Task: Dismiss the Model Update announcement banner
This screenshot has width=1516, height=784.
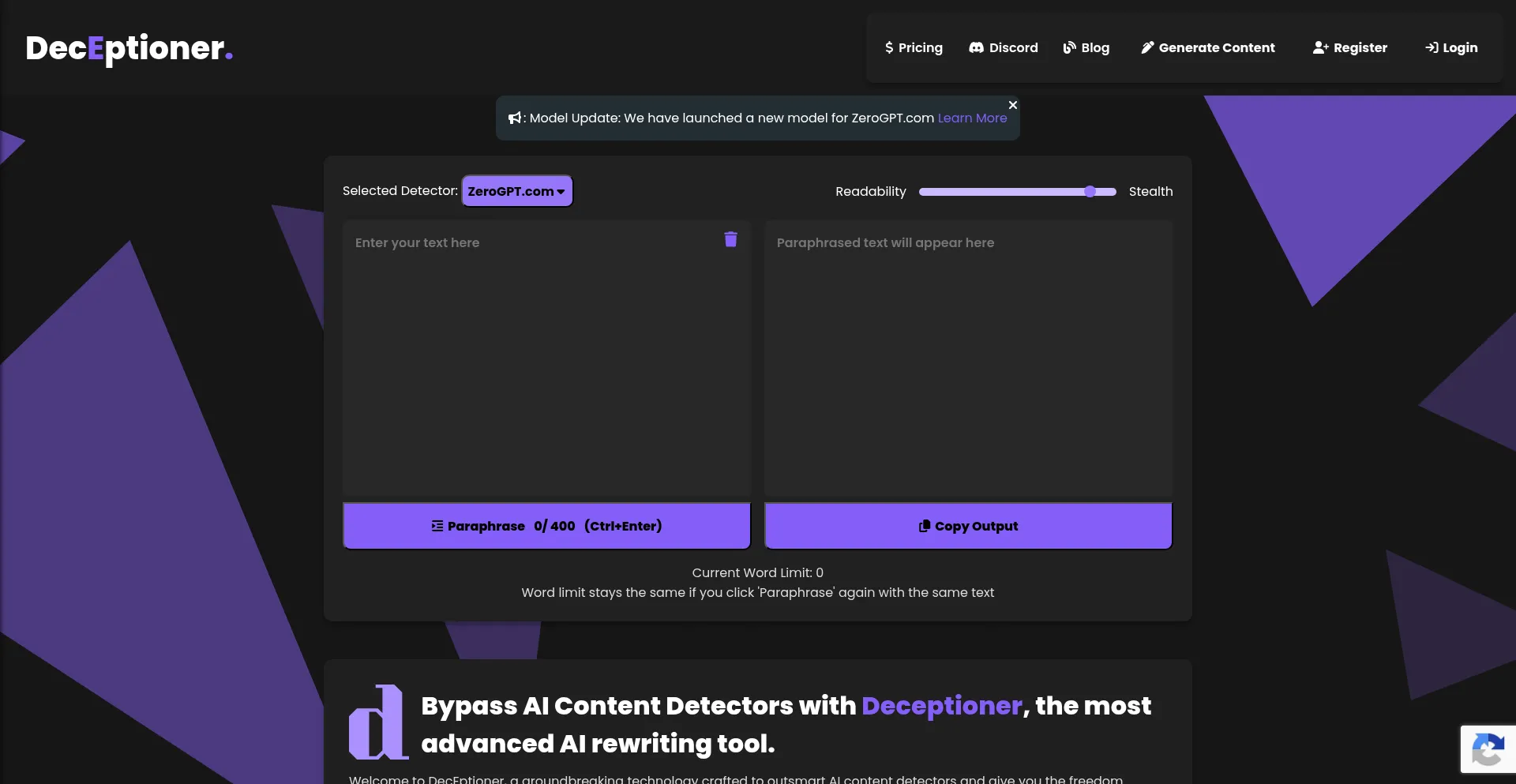Action: pyautogui.click(x=1013, y=105)
